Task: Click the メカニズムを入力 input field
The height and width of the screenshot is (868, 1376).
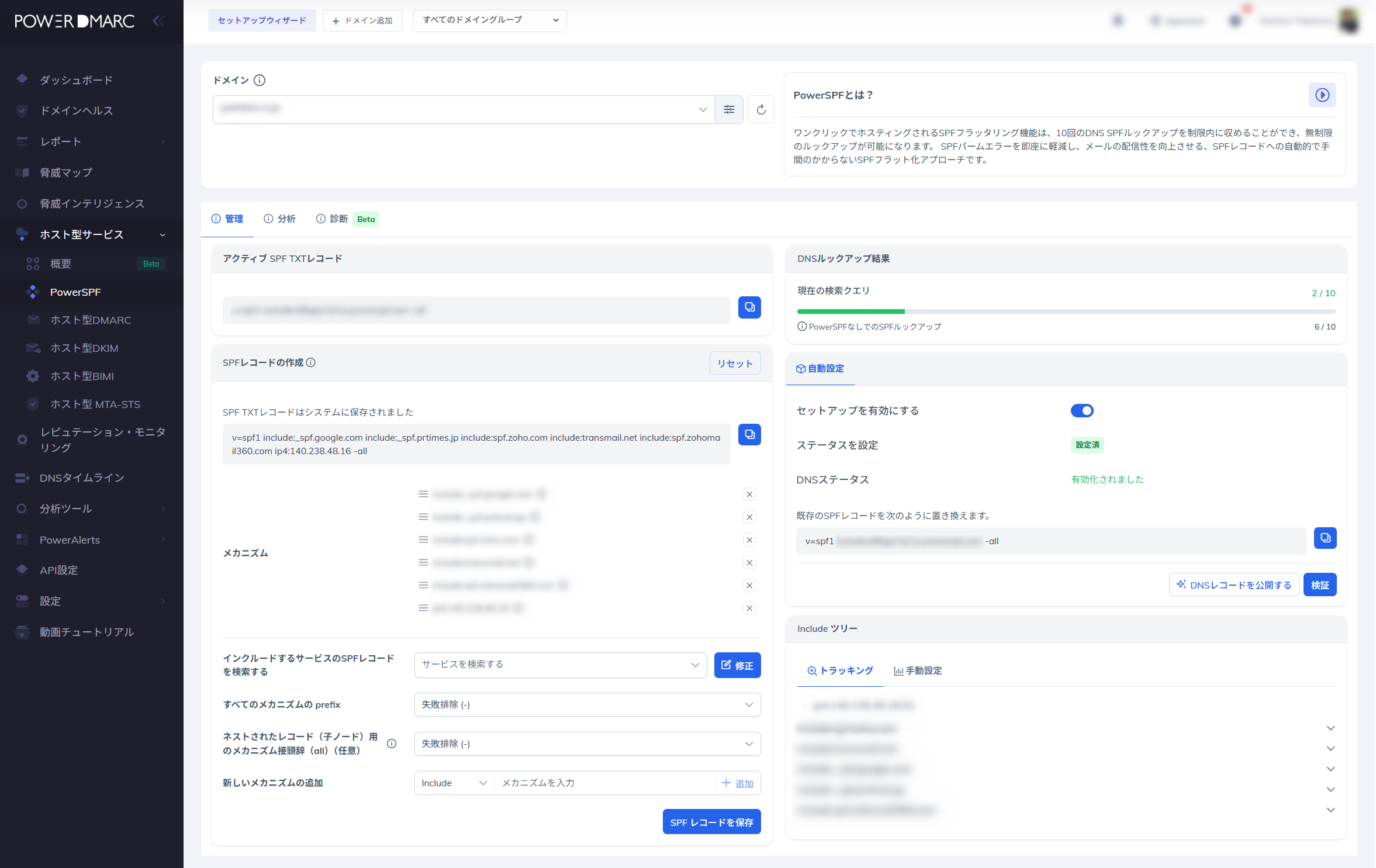Action: point(605,783)
